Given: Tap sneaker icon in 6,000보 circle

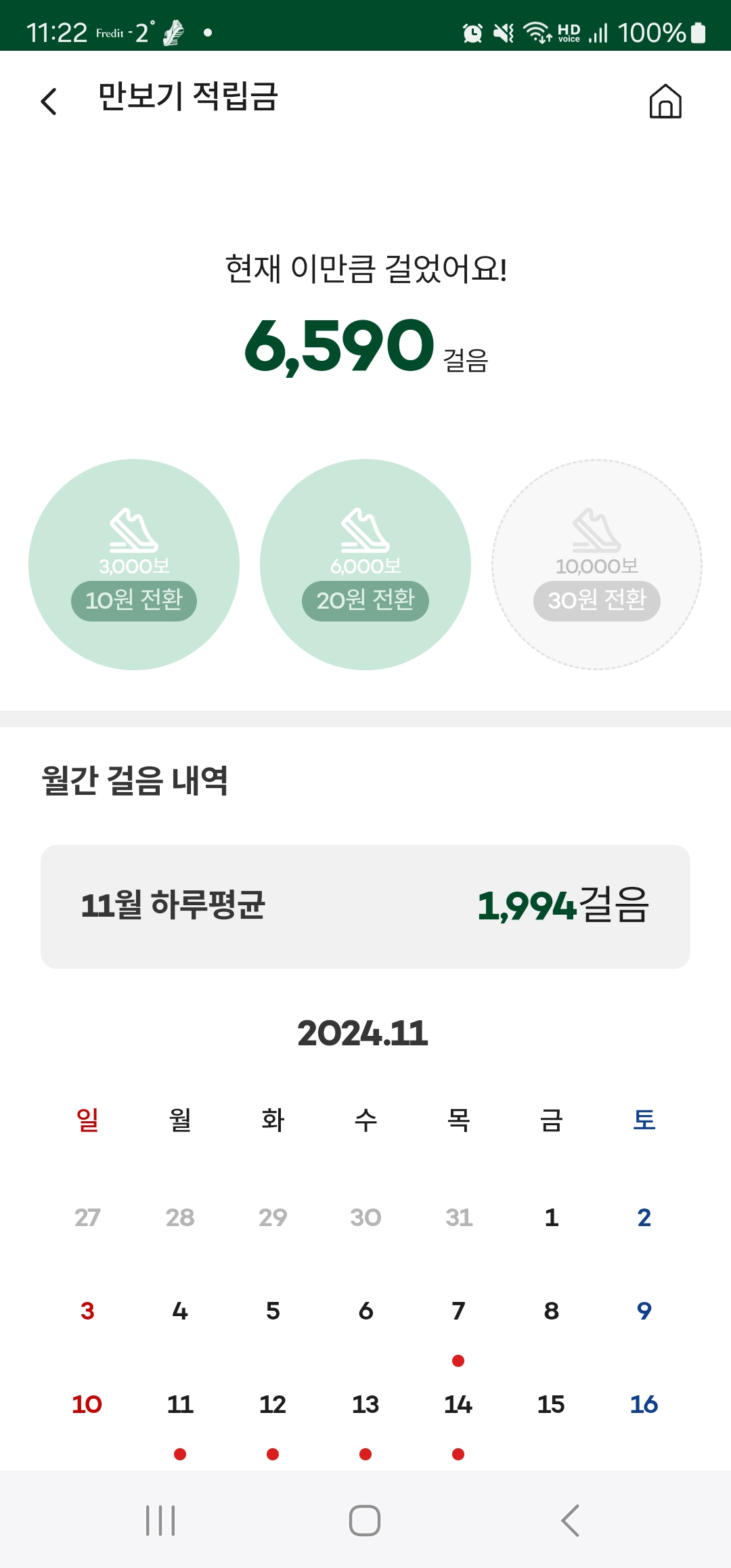Looking at the screenshot, I should (x=365, y=529).
